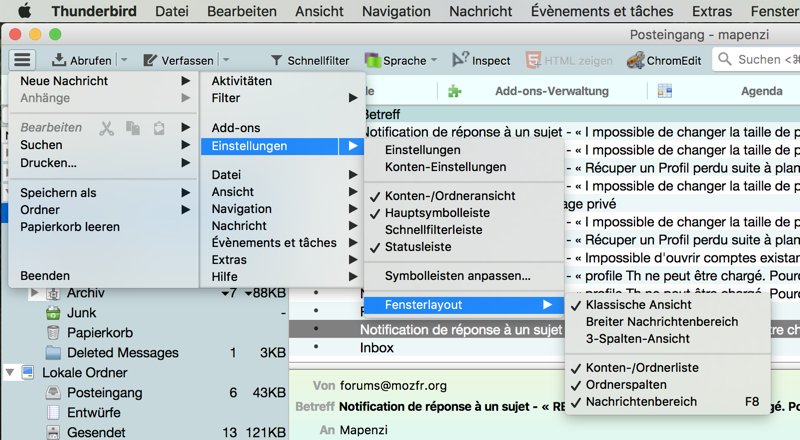Viewport: 800px width, 440px height.
Task: Click the Deleted Messages folder icon
Action: (53, 353)
